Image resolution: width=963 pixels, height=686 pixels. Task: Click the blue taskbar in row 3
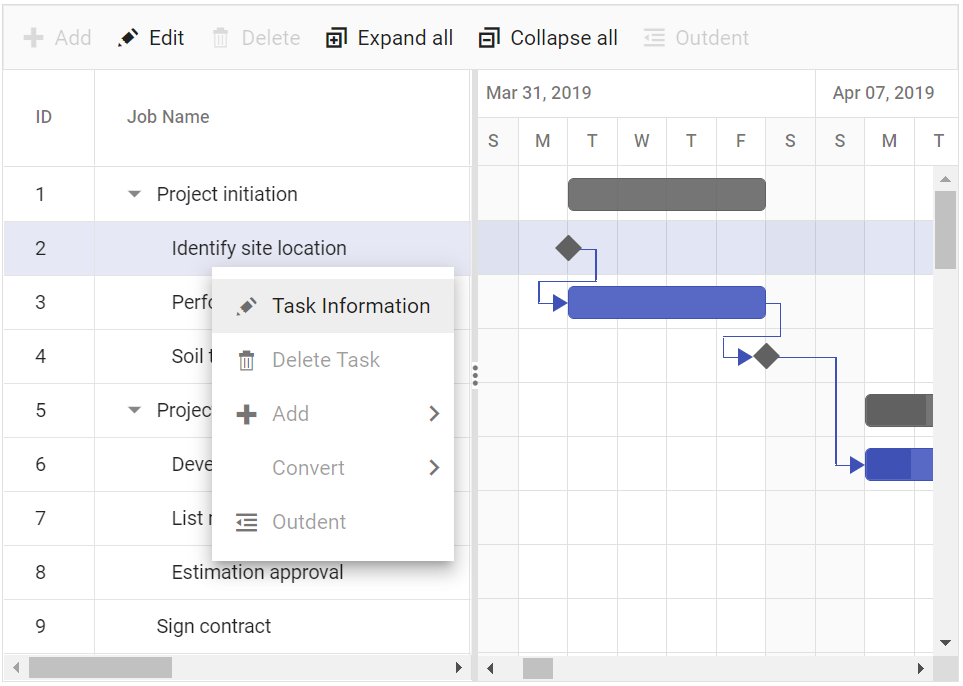coord(666,302)
